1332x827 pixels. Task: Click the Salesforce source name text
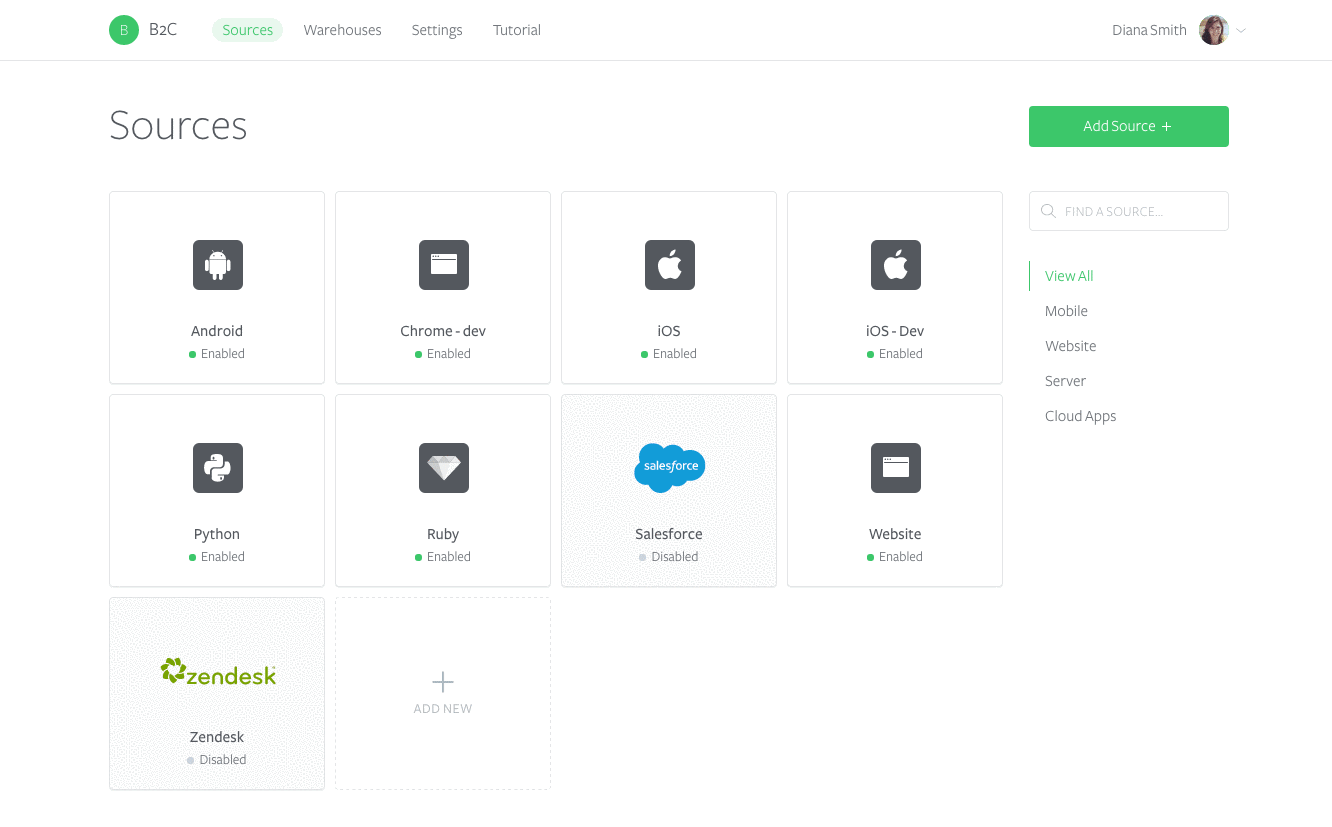click(669, 534)
